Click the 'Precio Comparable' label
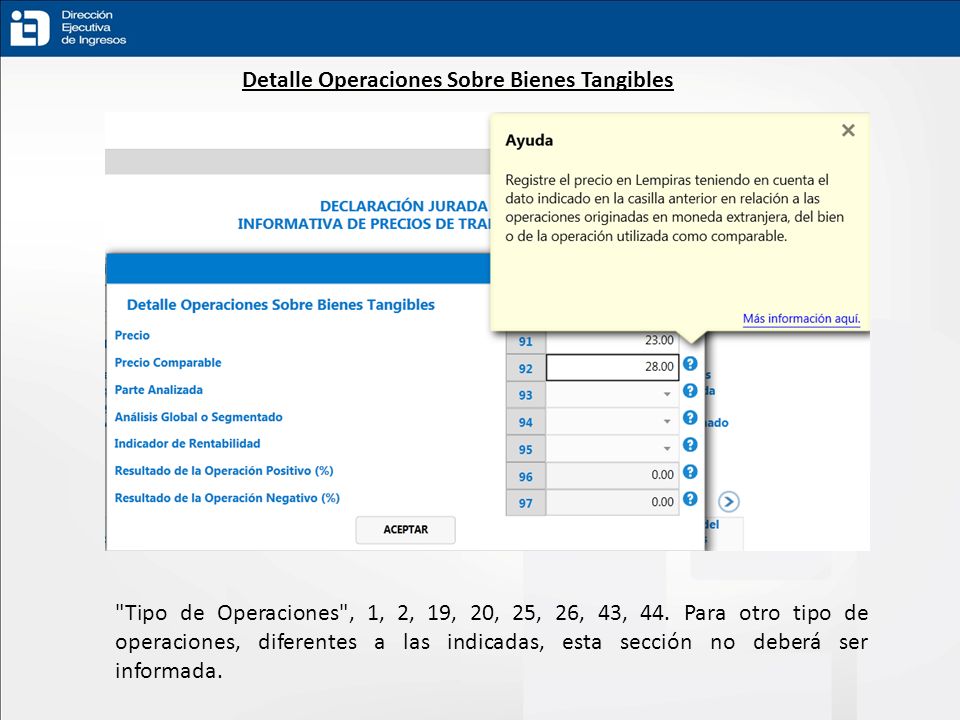The width and height of the screenshot is (960, 720). (x=168, y=362)
